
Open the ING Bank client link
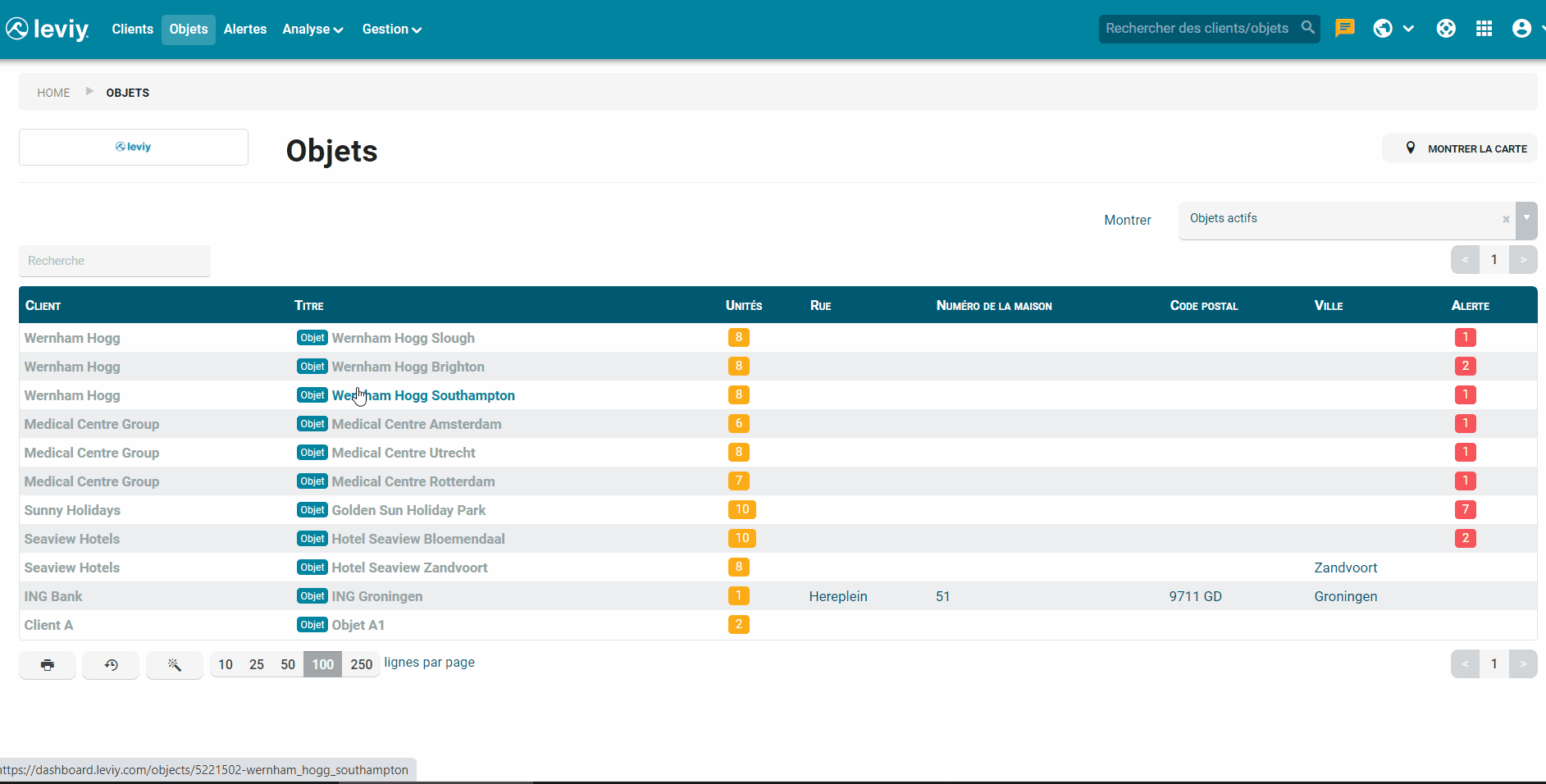(53, 596)
